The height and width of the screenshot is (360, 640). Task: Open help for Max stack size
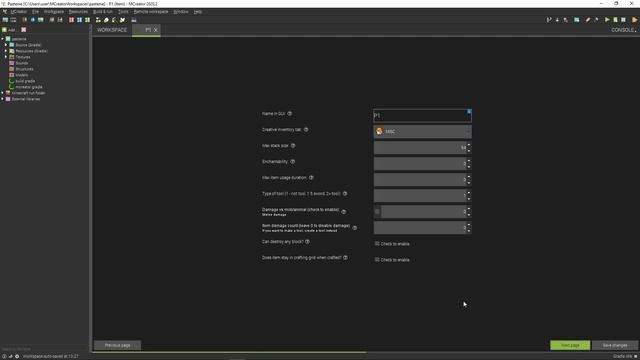(x=293, y=145)
